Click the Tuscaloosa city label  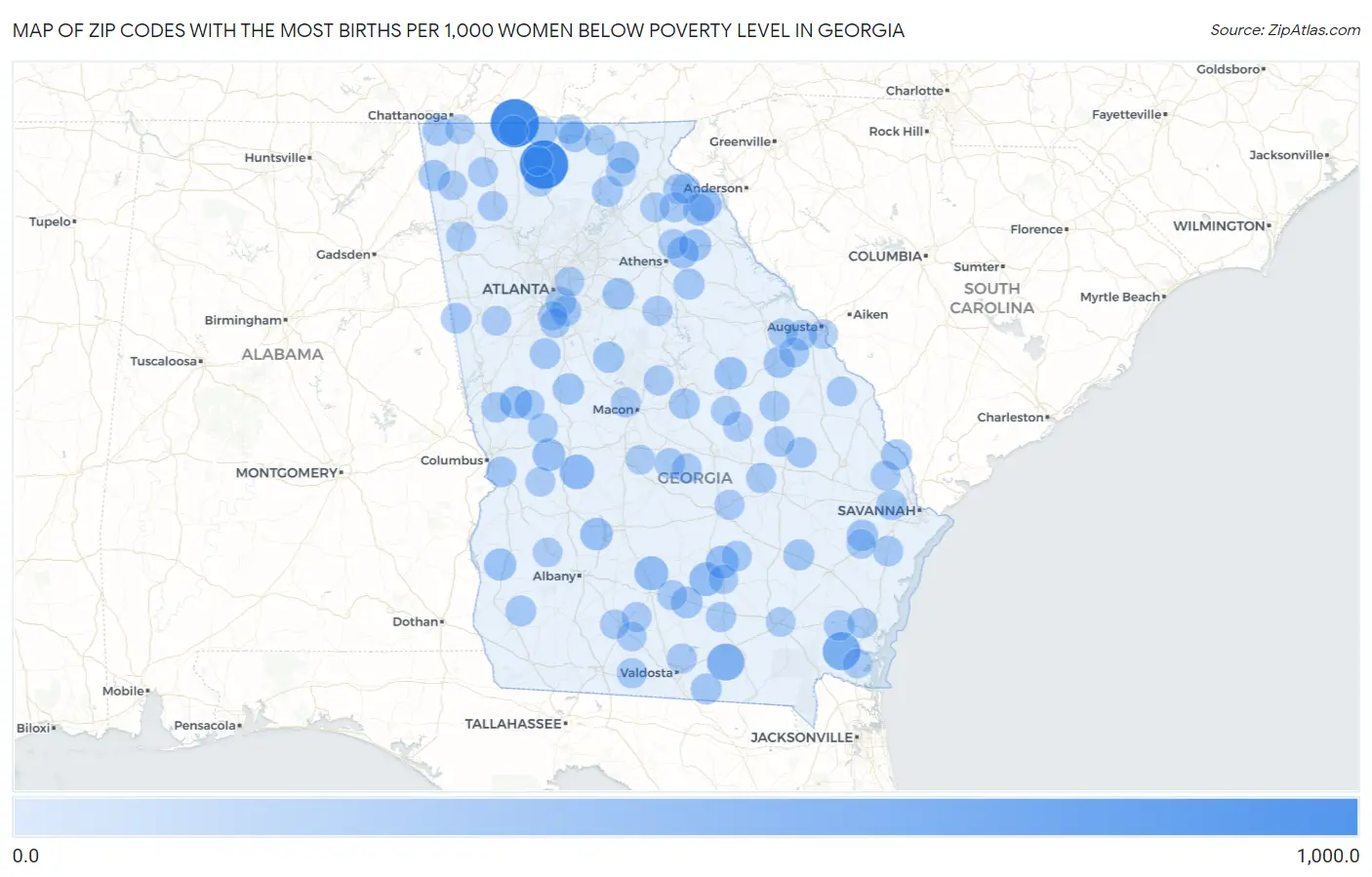164,362
